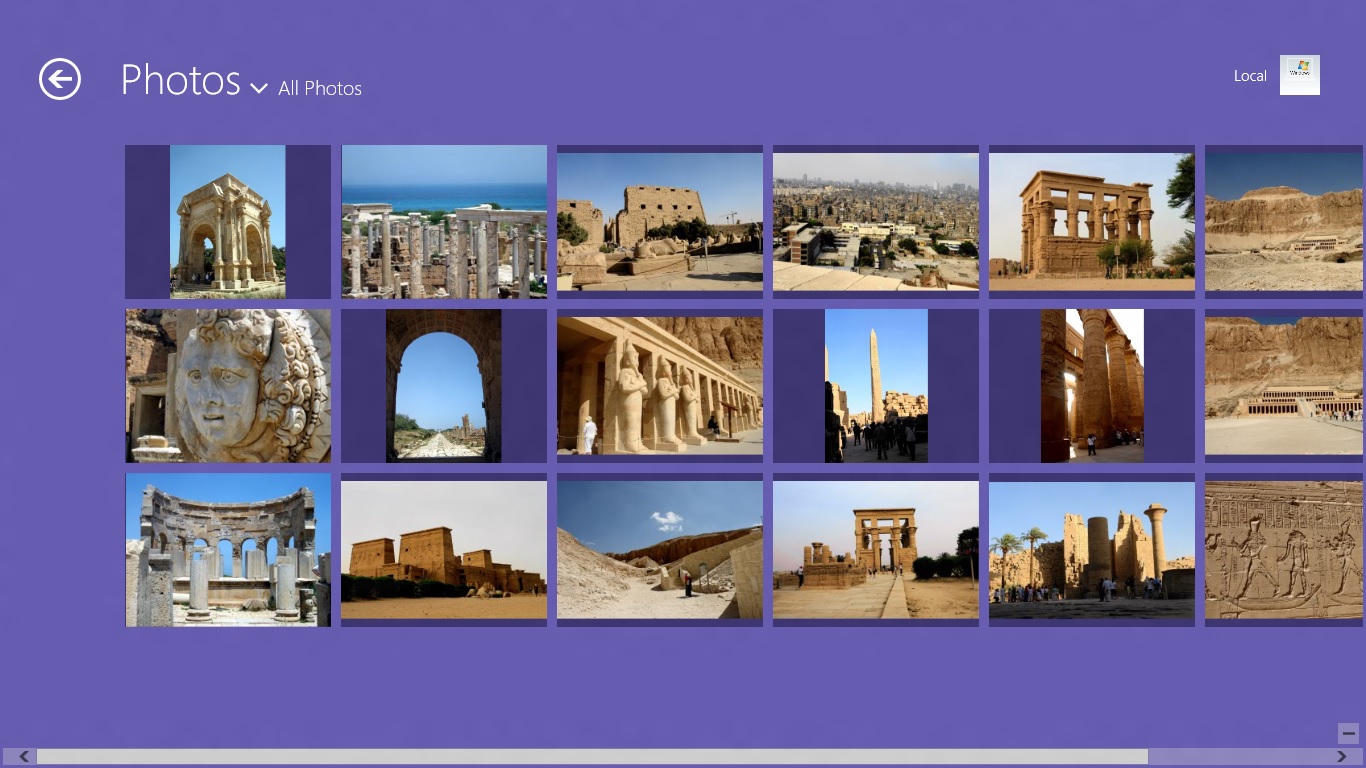Click the All Photos label
This screenshot has height=768, width=1366.
pyautogui.click(x=320, y=89)
